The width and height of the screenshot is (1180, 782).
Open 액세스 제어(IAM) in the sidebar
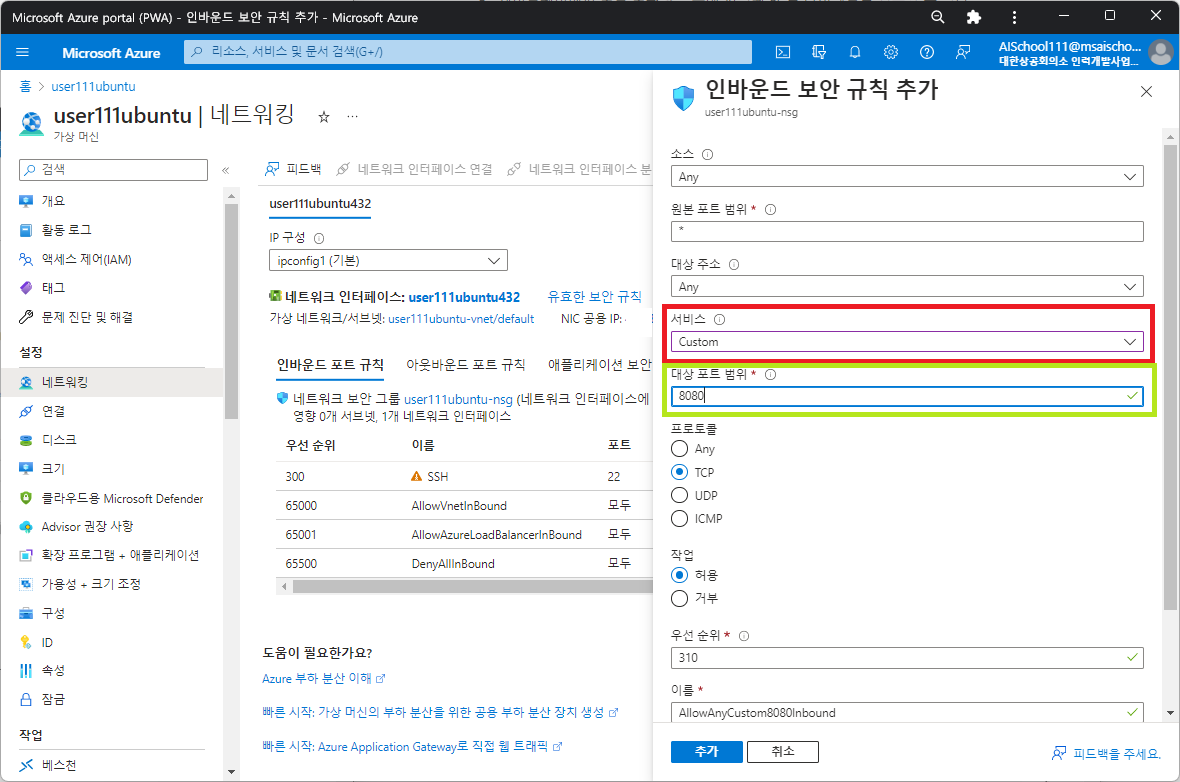87,260
